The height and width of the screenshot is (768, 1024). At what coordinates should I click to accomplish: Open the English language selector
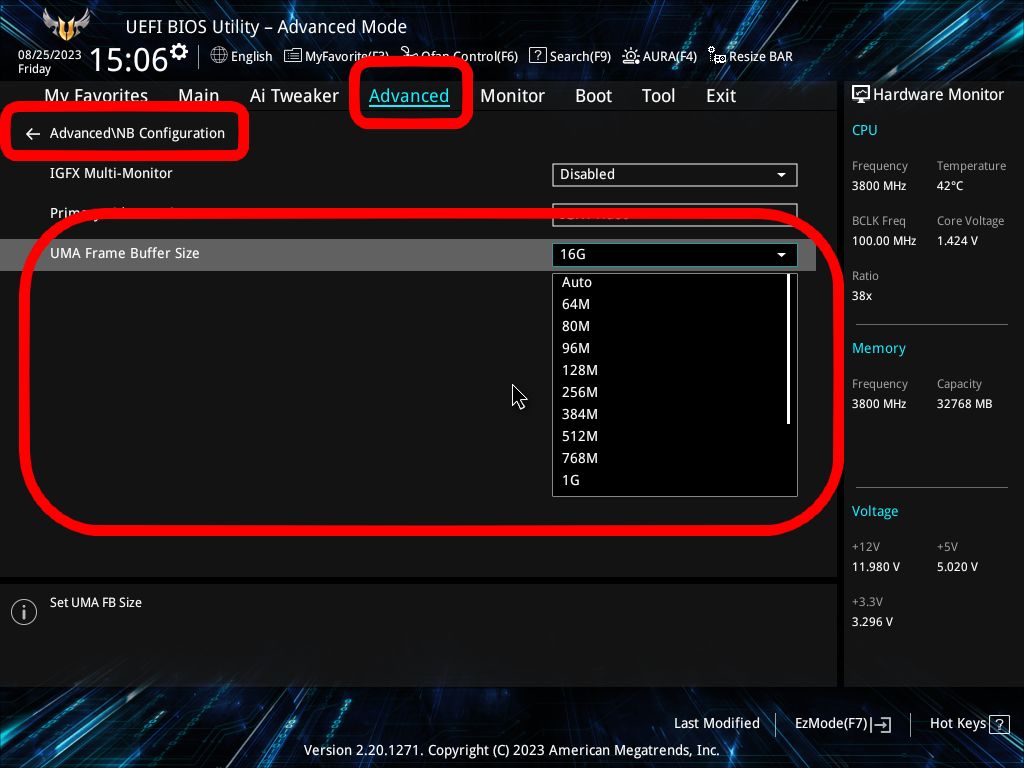pos(241,56)
